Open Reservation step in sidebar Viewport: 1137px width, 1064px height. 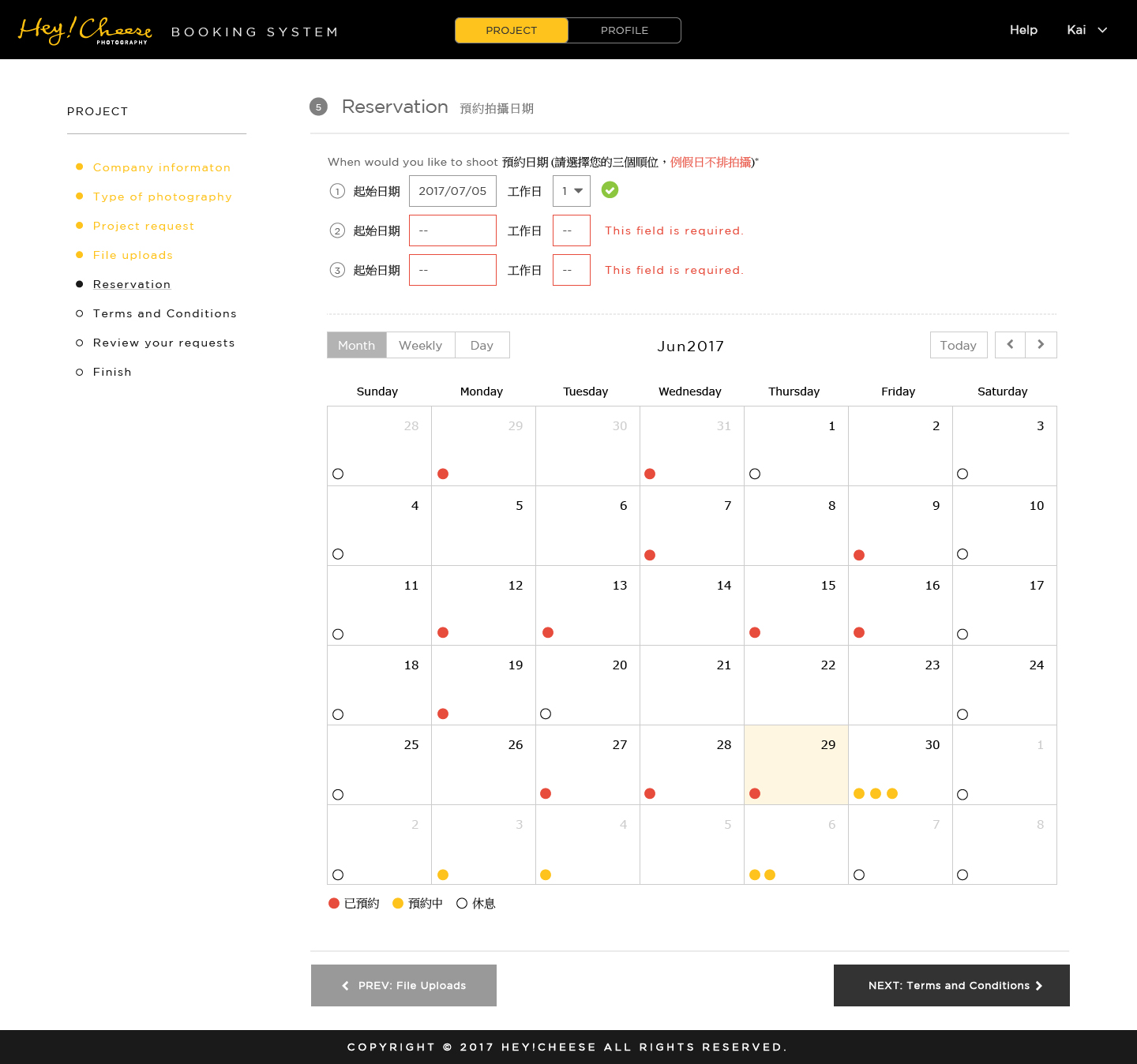[x=132, y=284]
